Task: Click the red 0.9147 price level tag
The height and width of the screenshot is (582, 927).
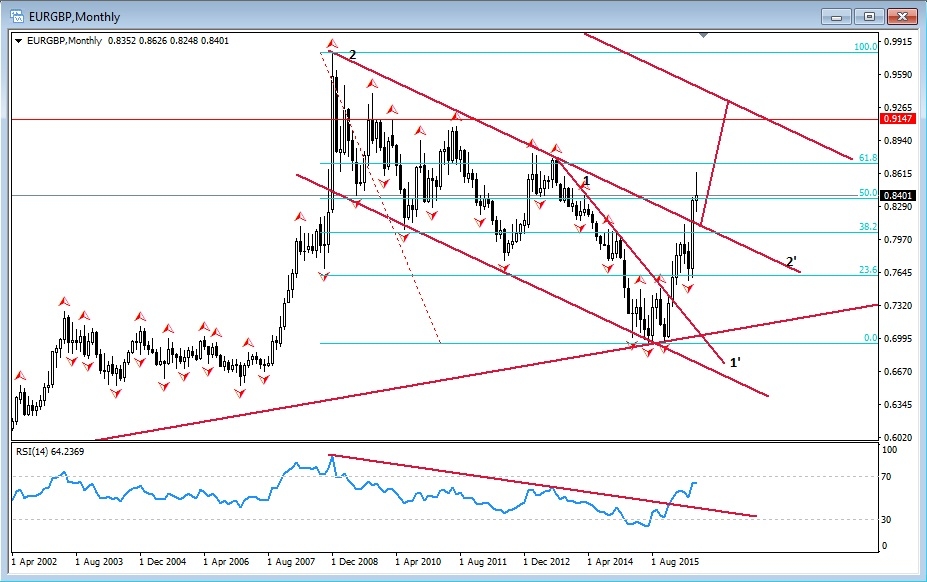Action: [896, 119]
